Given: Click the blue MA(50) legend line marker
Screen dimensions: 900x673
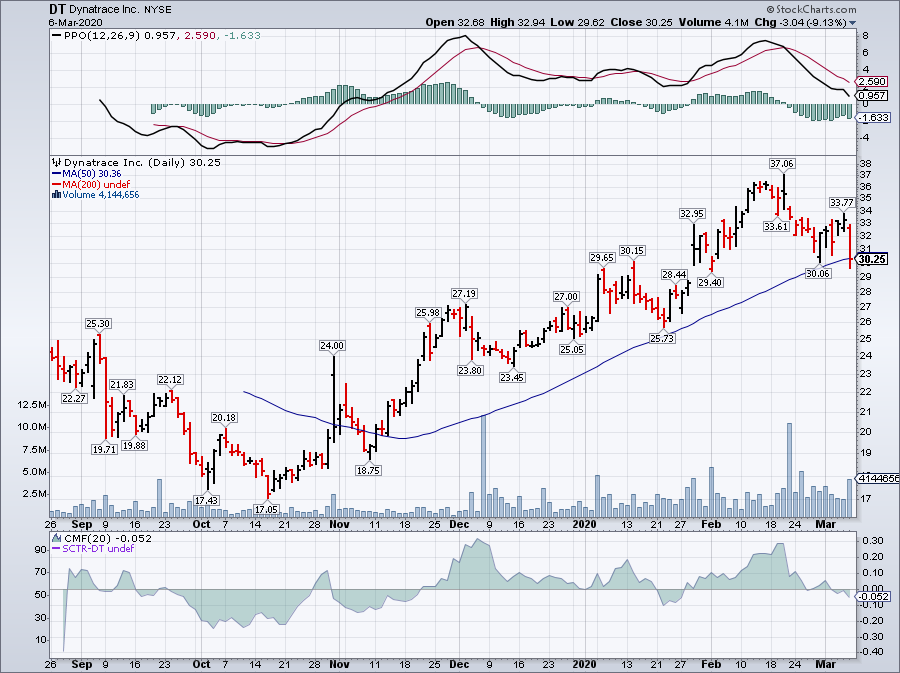Looking at the screenshot, I should pos(57,174).
